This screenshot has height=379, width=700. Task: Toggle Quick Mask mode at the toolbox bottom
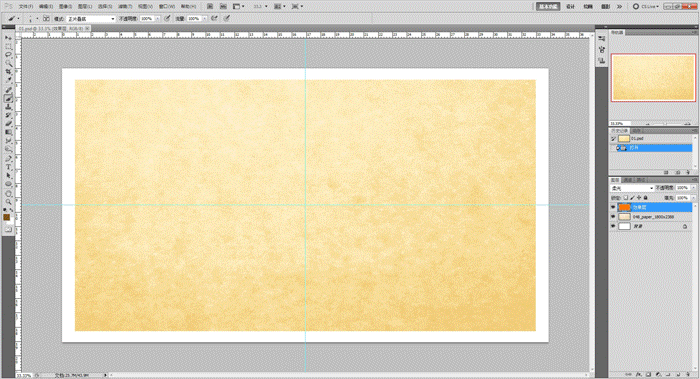(x=8, y=229)
